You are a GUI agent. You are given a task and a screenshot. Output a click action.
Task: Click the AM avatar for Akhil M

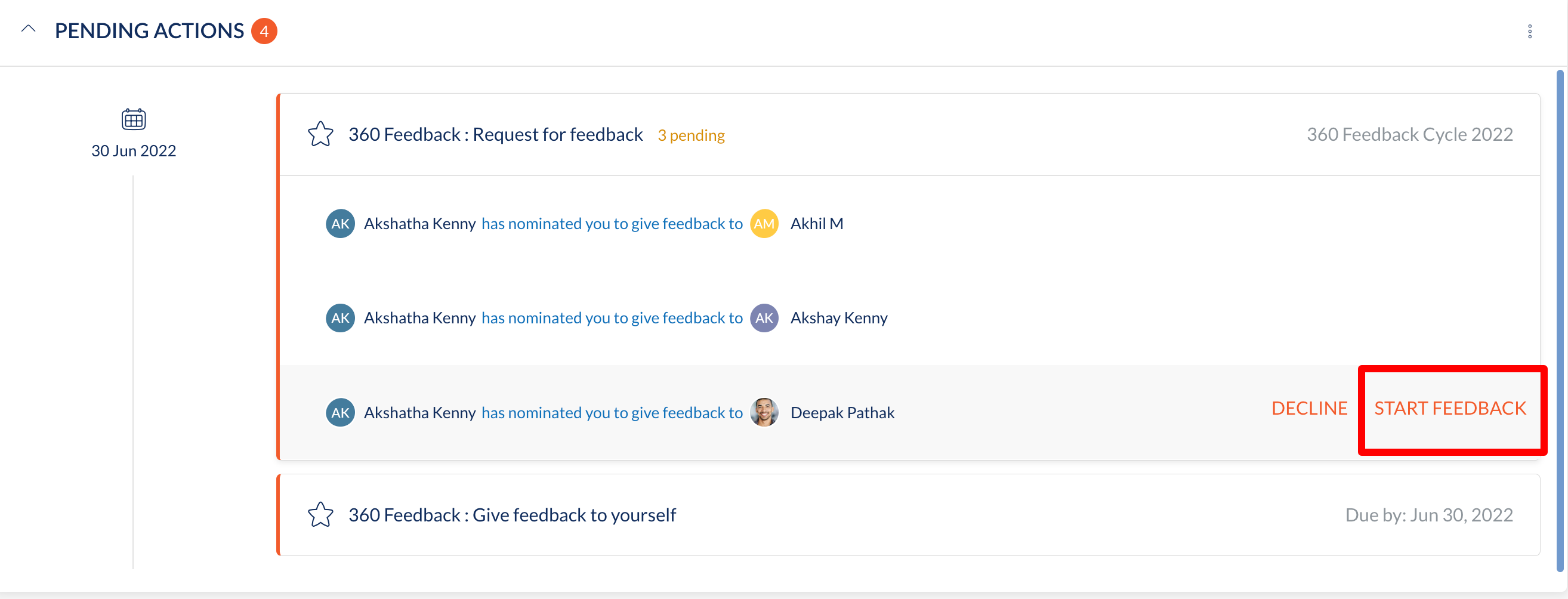(764, 223)
